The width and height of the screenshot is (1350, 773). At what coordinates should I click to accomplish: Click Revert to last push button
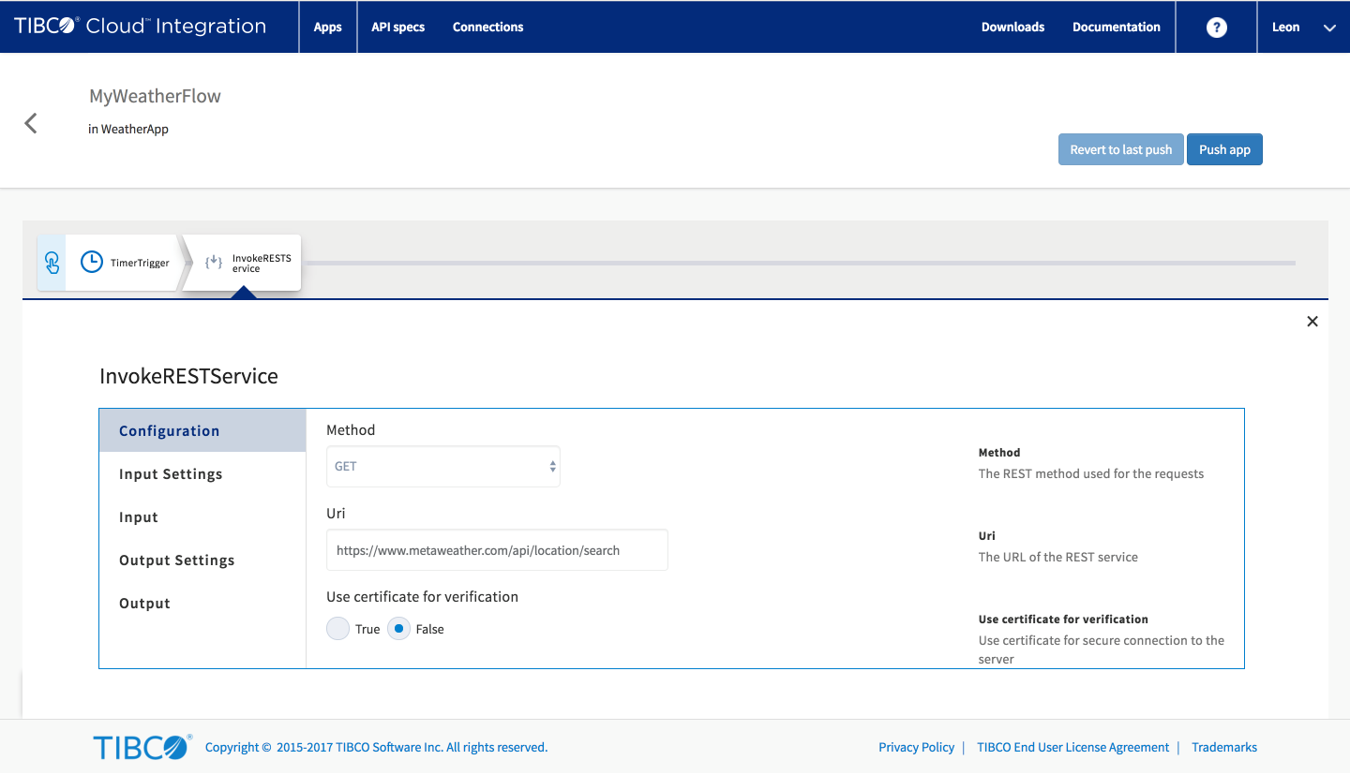[x=1120, y=150]
